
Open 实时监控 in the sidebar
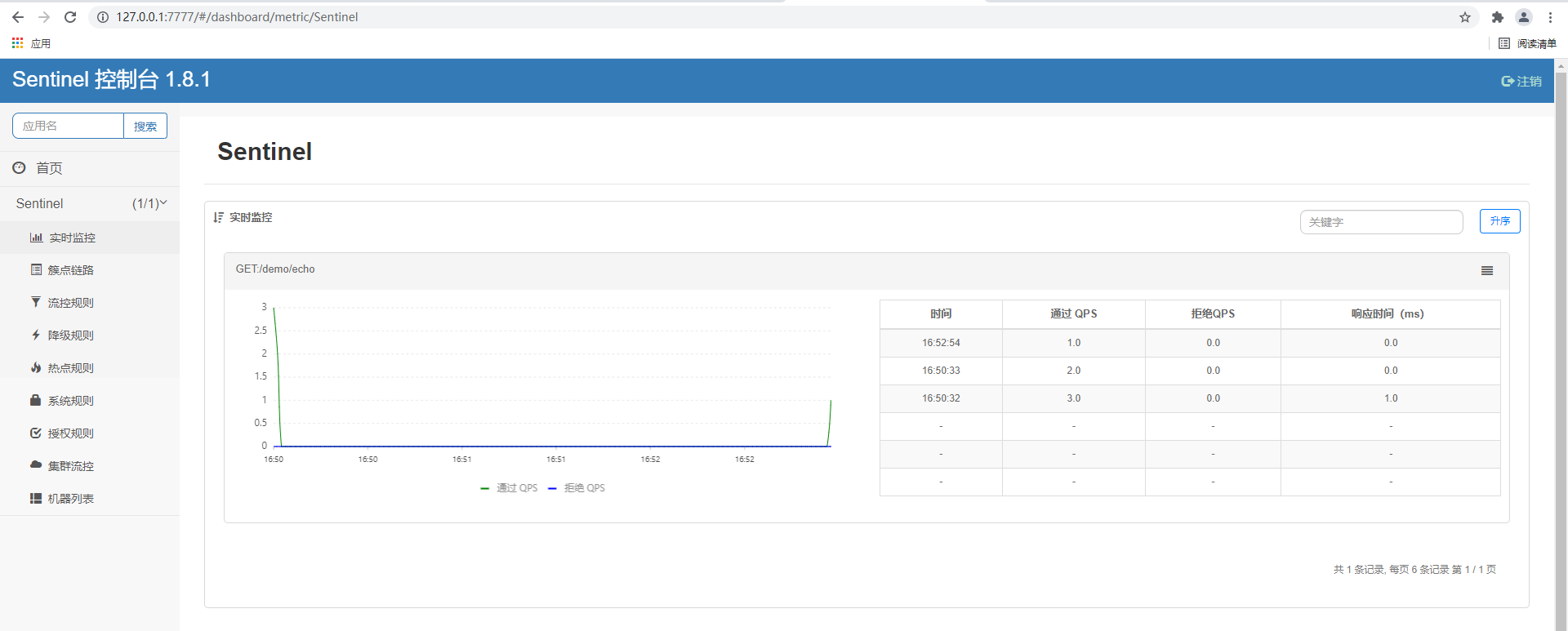[x=90, y=238]
